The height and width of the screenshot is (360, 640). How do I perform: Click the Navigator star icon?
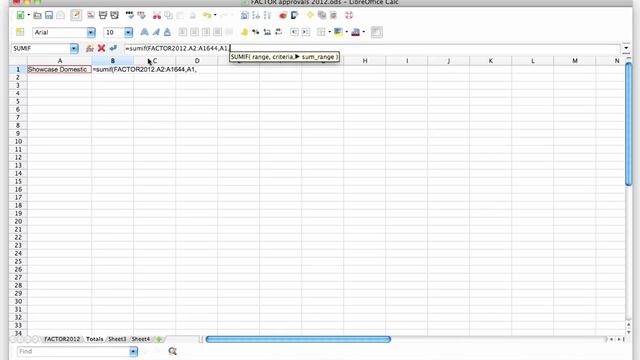(x=310, y=15)
